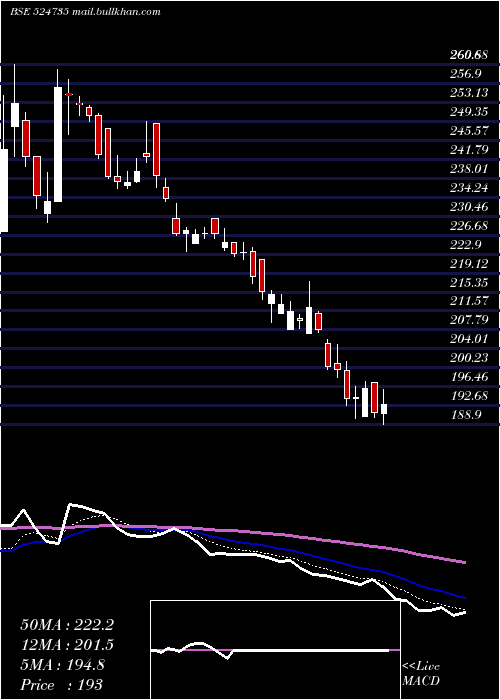This screenshot has height=700, width=500.
Task: Click the 196.46 price axis label
Action: click(469, 377)
